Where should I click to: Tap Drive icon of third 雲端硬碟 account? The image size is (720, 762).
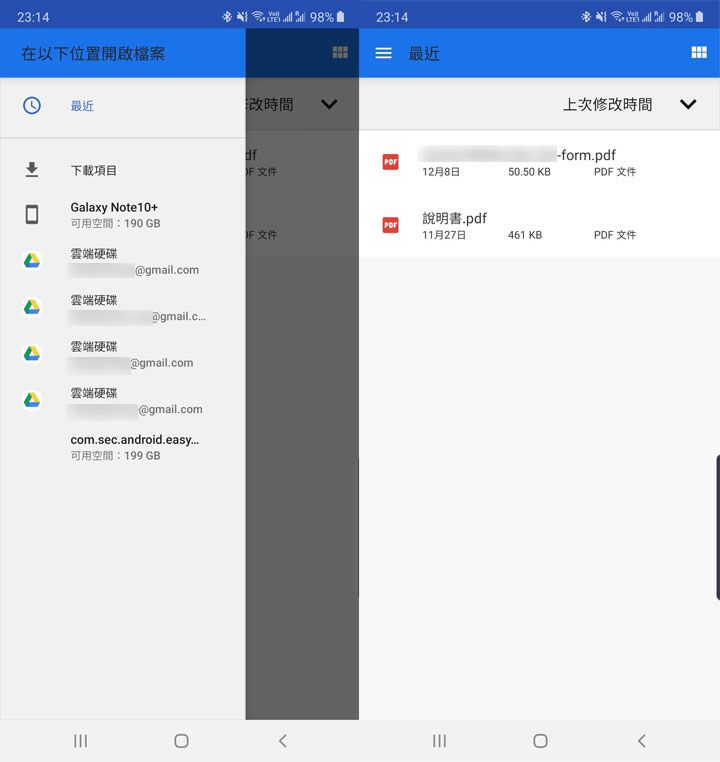32,353
